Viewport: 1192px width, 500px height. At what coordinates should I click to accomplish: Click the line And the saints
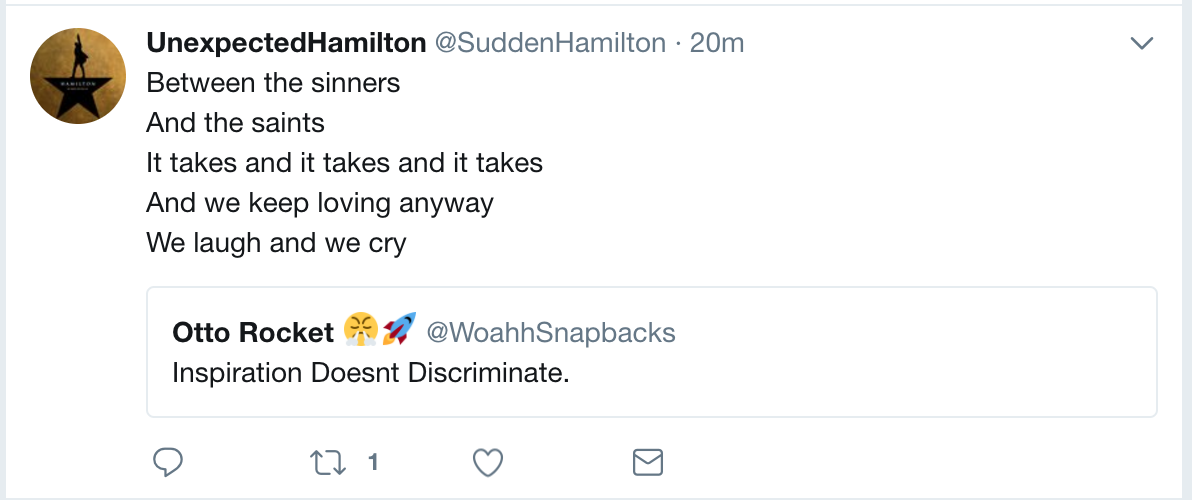point(235,122)
